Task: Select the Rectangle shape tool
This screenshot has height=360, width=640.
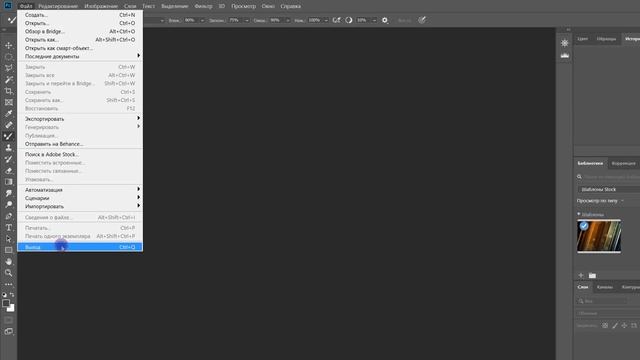Action: tap(9, 250)
